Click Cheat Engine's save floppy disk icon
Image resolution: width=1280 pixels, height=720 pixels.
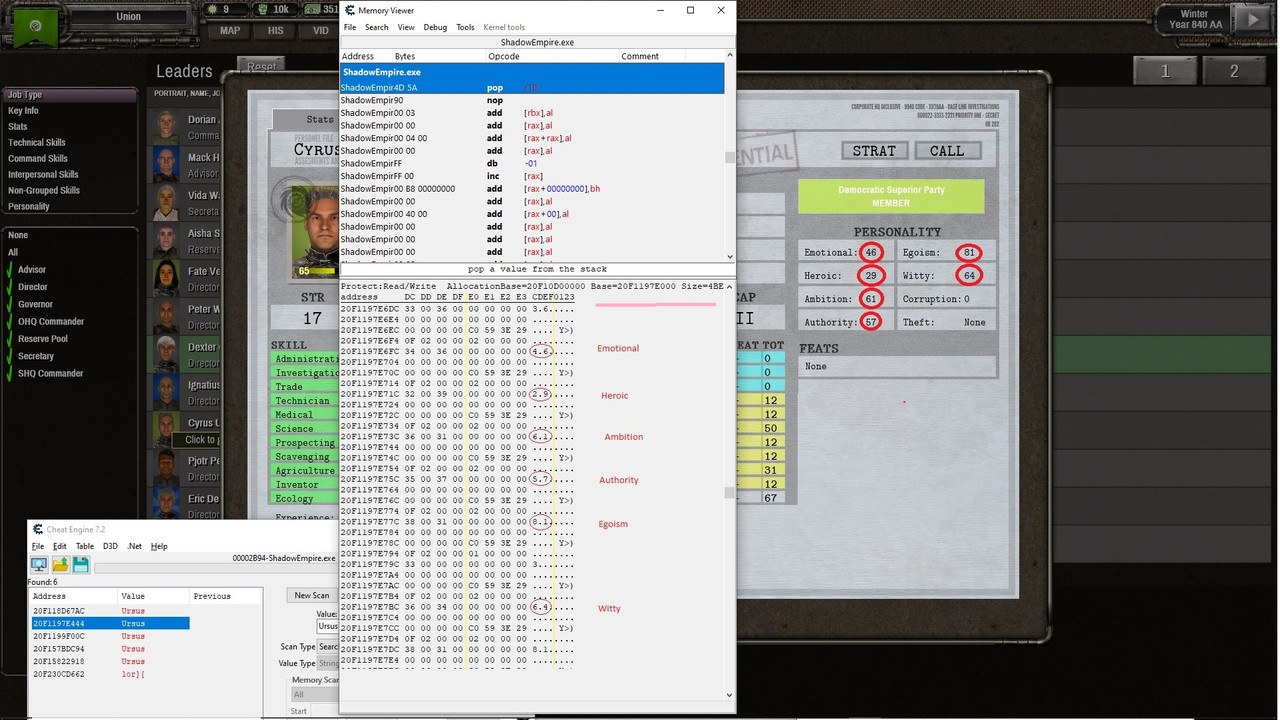point(80,565)
